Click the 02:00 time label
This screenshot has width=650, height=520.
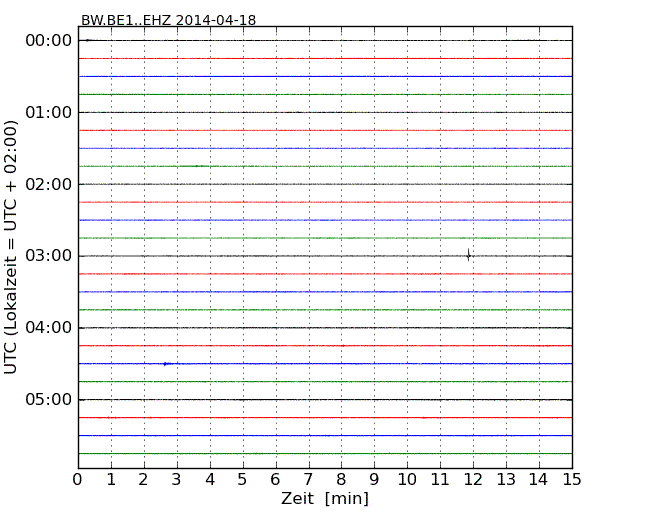(x=49, y=184)
